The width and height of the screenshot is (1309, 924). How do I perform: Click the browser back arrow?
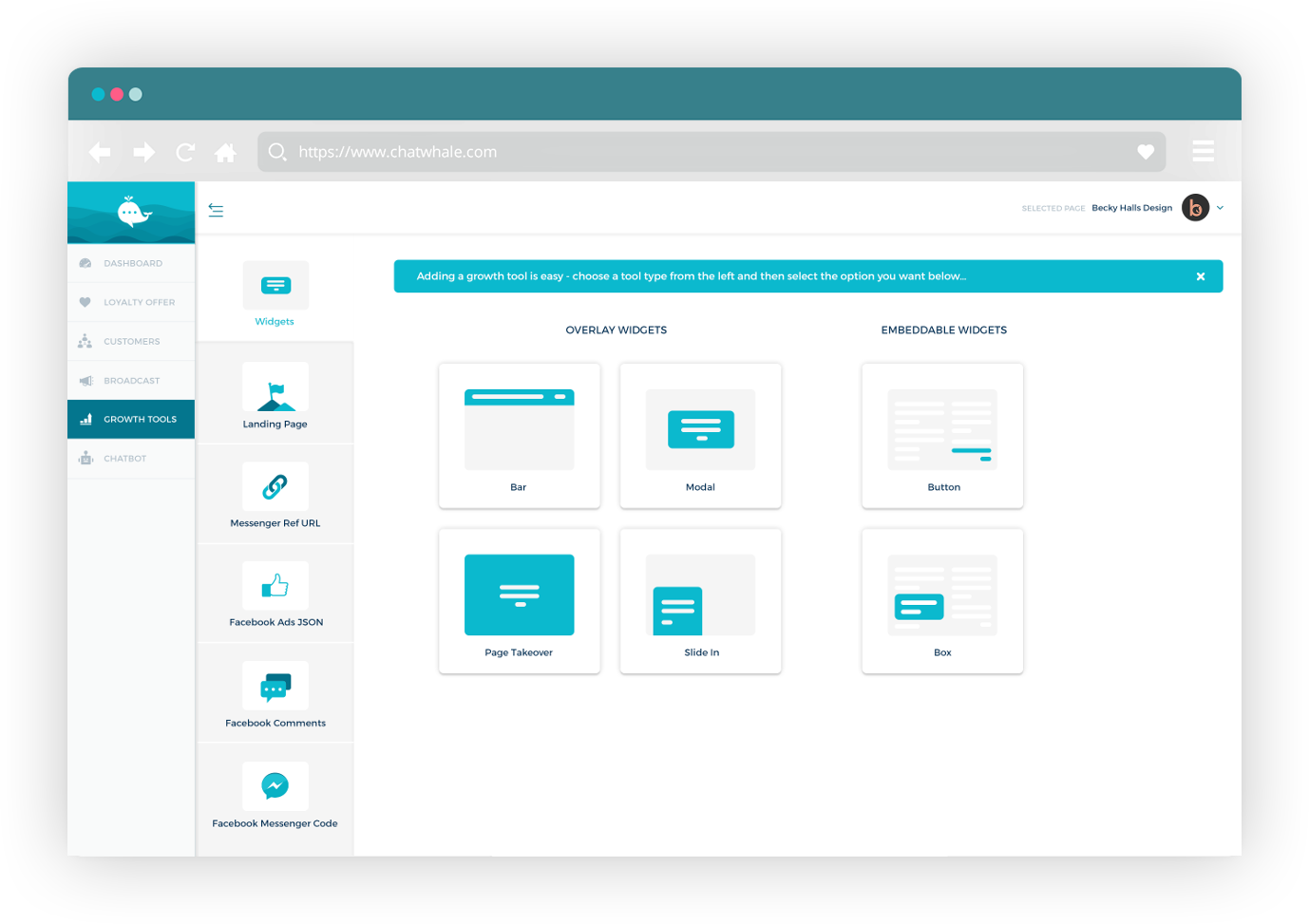pos(100,152)
